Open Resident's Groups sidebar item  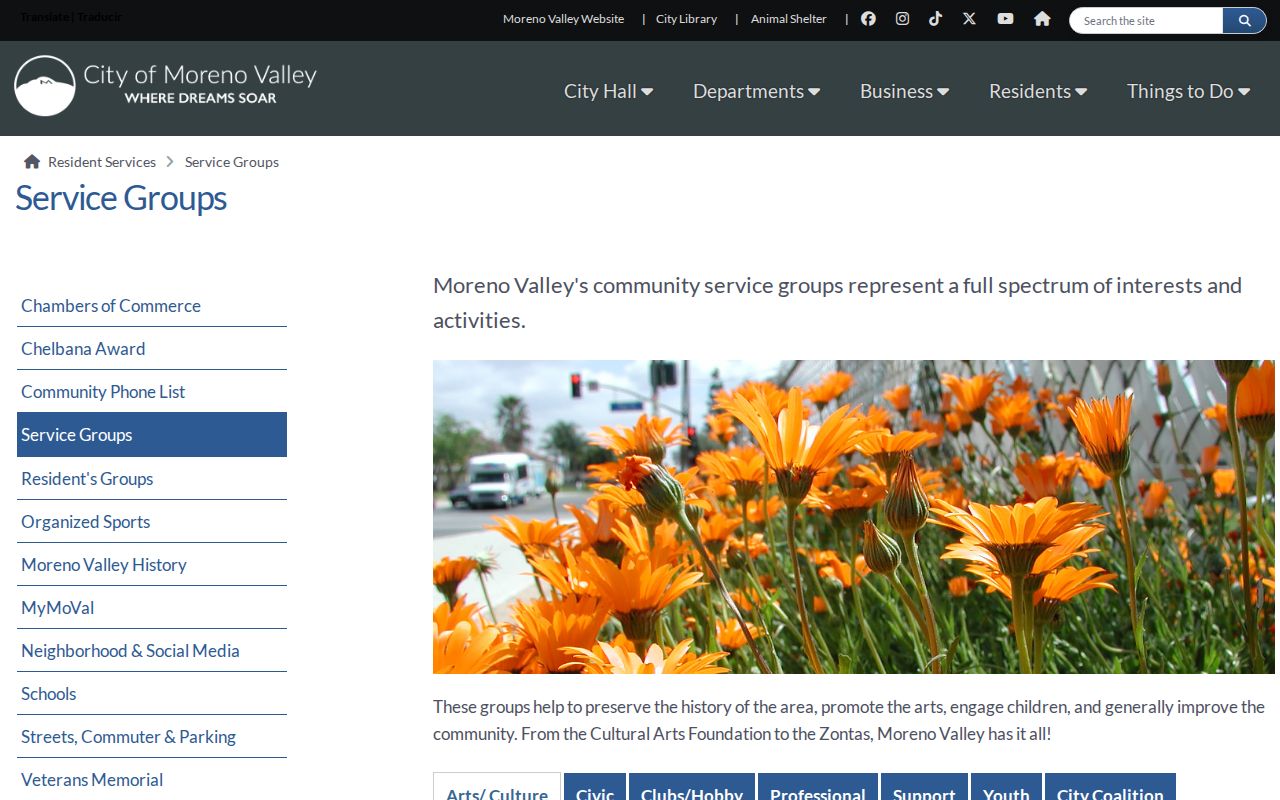152,479
